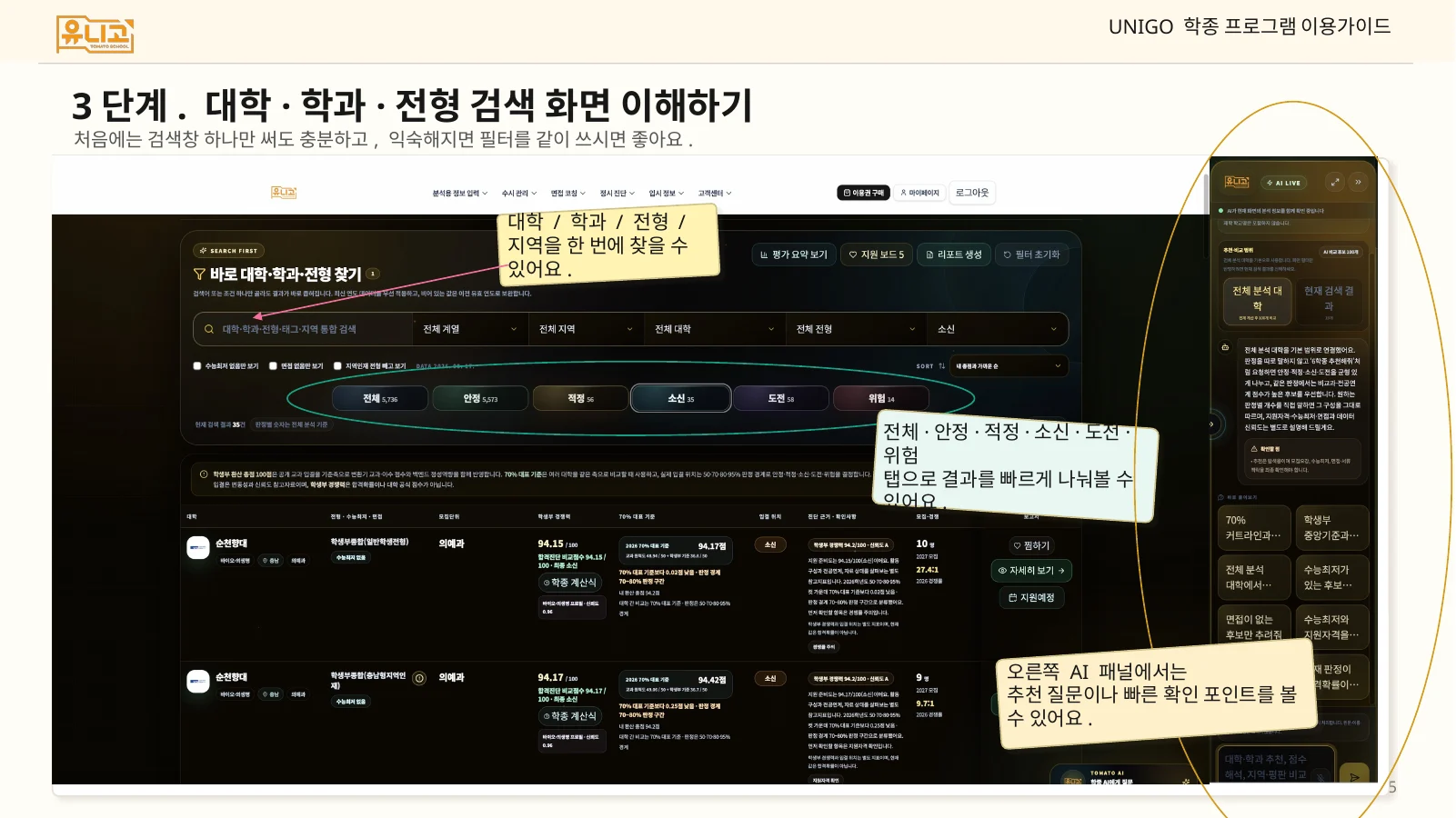Open info icon beside 학생부종합(충남형지역인재)

pyautogui.click(x=419, y=678)
